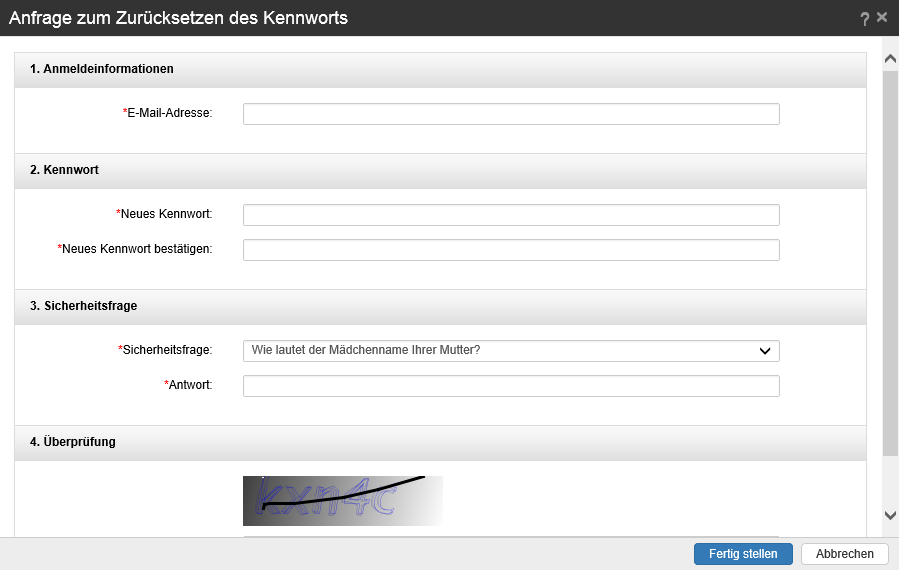Click the 2. Kennwort section header
Screen dimensions: 899x570
pos(64,171)
